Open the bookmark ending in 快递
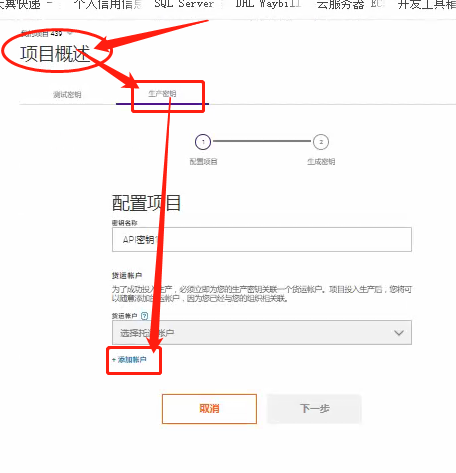Screen dimensions: 456x473 (x=21, y=4)
